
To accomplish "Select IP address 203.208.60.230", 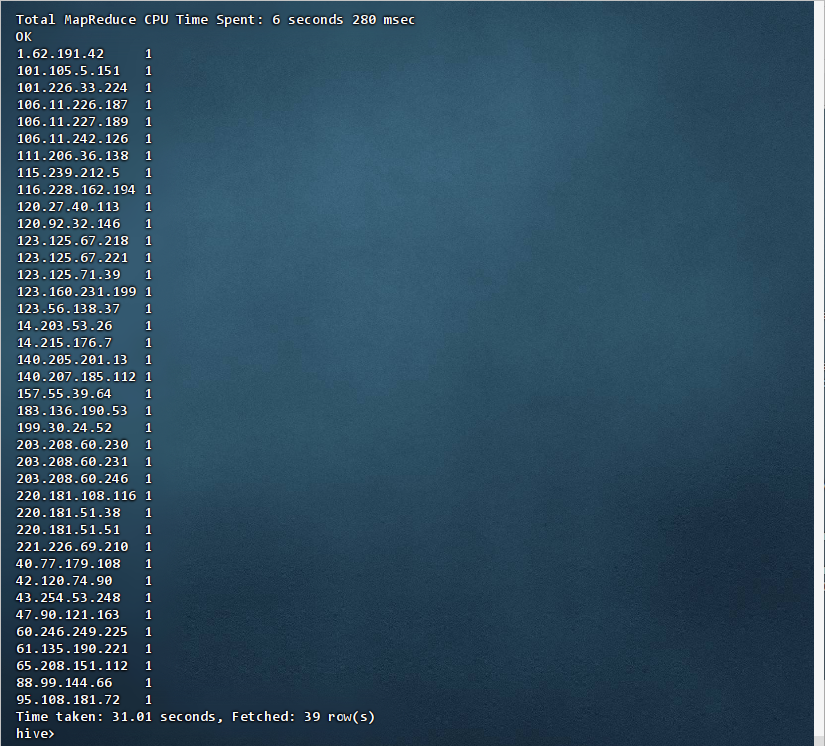I will tap(73, 445).
